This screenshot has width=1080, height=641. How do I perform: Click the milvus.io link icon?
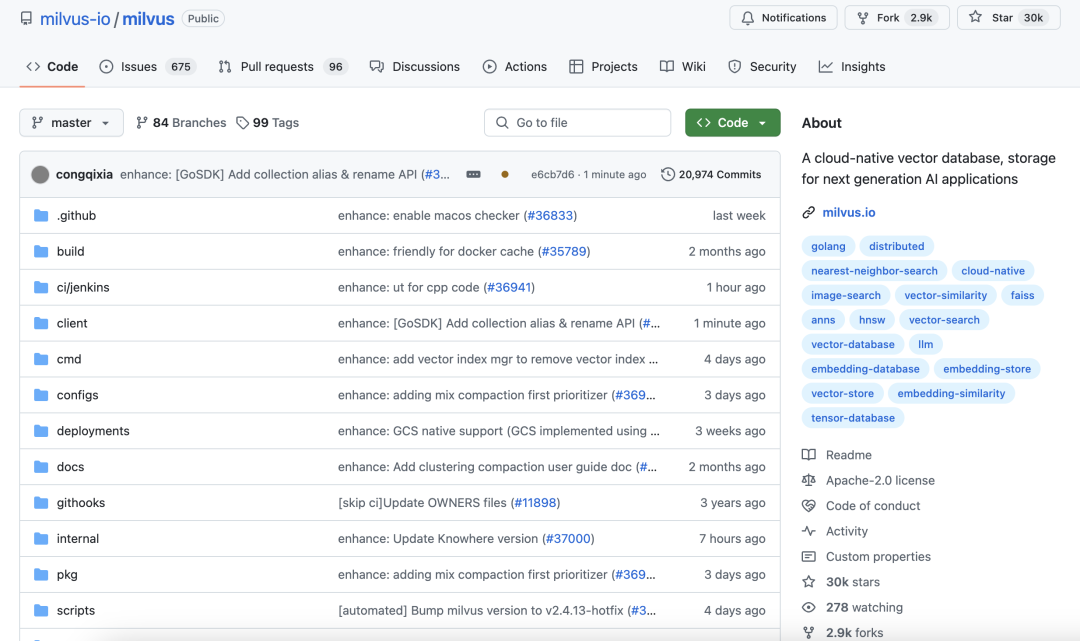[x=809, y=213]
